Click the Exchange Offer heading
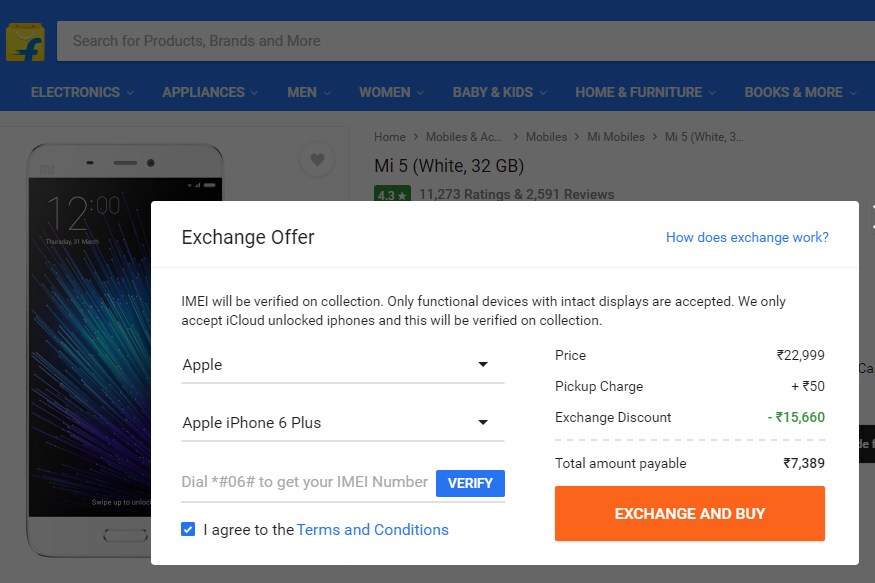 248,237
